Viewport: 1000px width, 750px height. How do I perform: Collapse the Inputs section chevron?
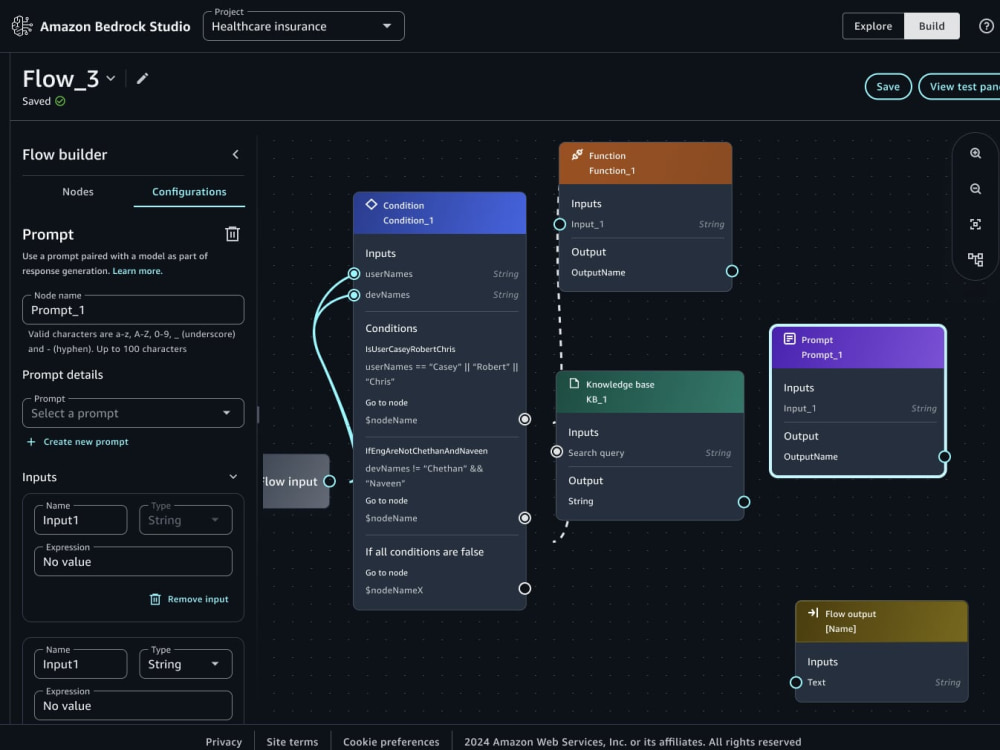click(233, 476)
